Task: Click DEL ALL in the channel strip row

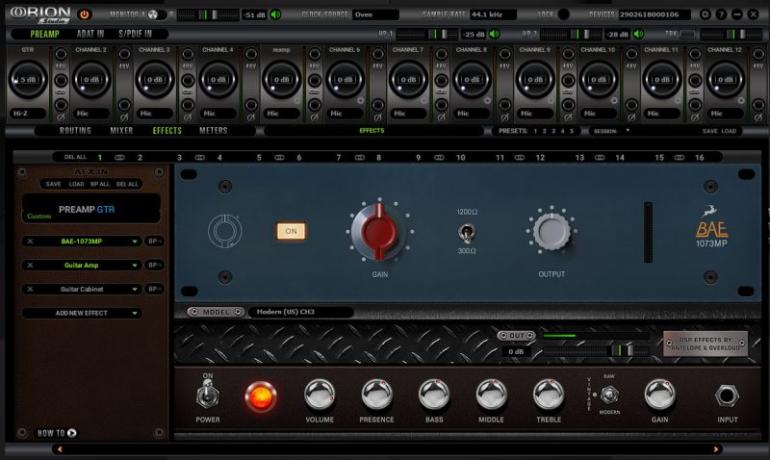Action: tap(75, 157)
